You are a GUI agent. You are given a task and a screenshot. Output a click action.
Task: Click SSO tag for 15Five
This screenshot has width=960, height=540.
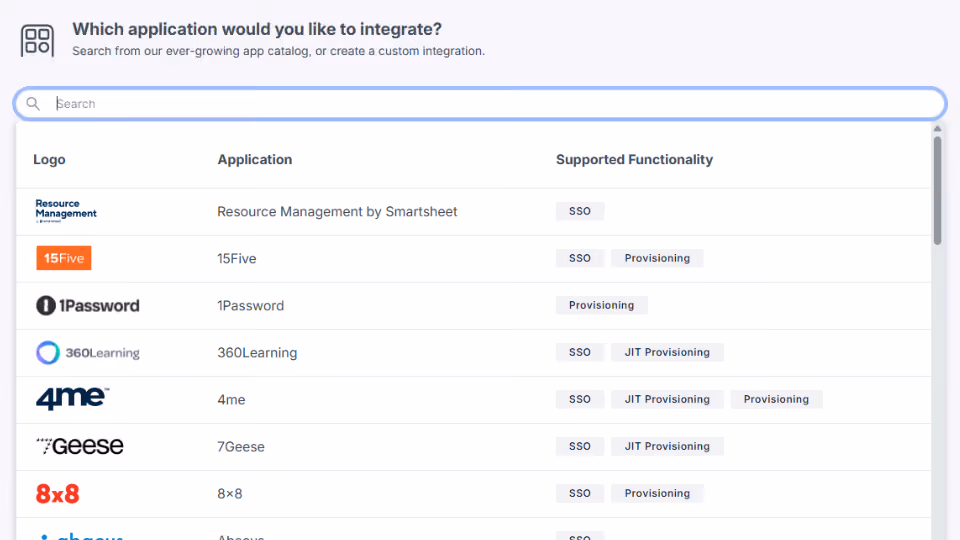click(x=580, y=258)
